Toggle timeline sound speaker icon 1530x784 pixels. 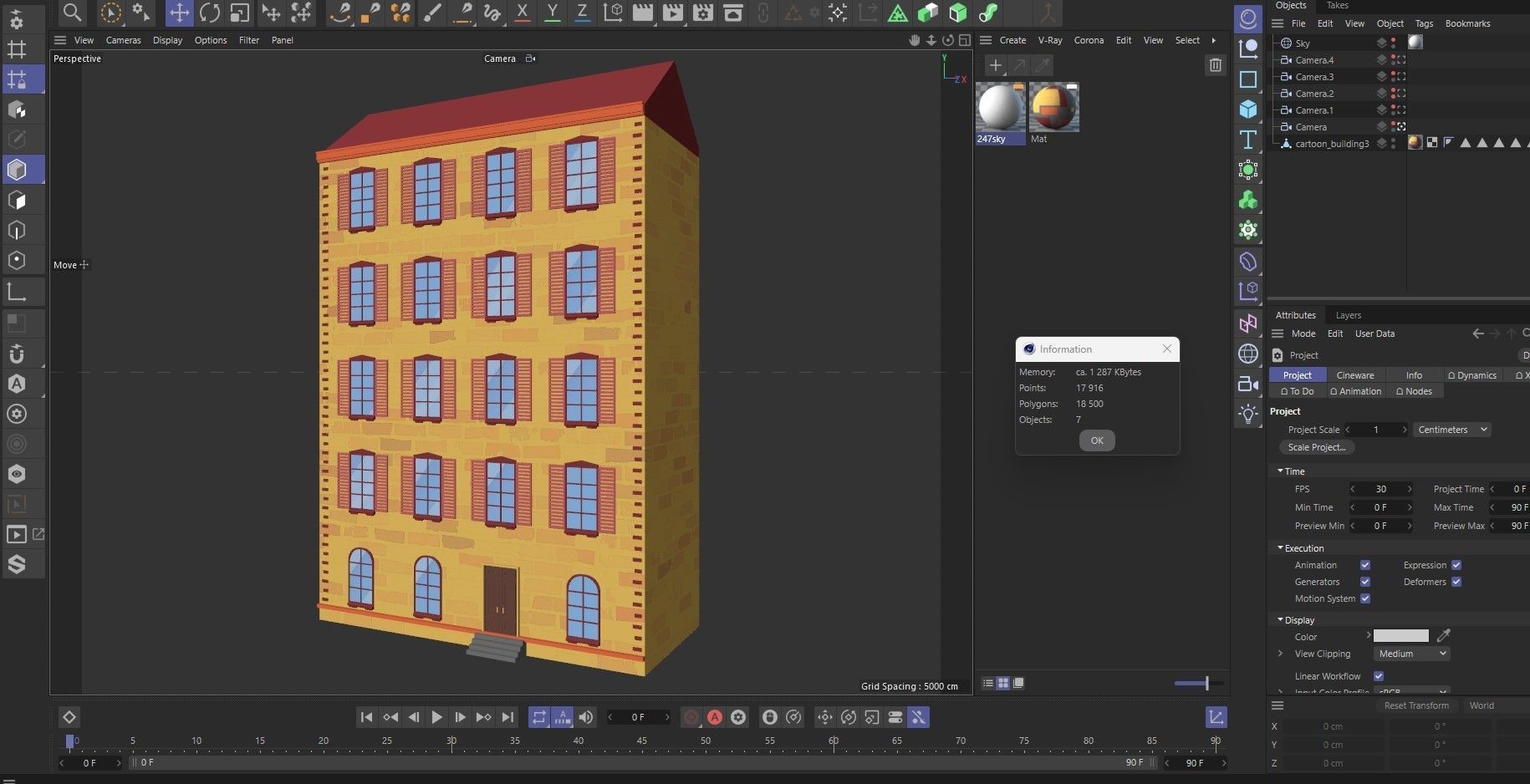[x=586, y=717]
